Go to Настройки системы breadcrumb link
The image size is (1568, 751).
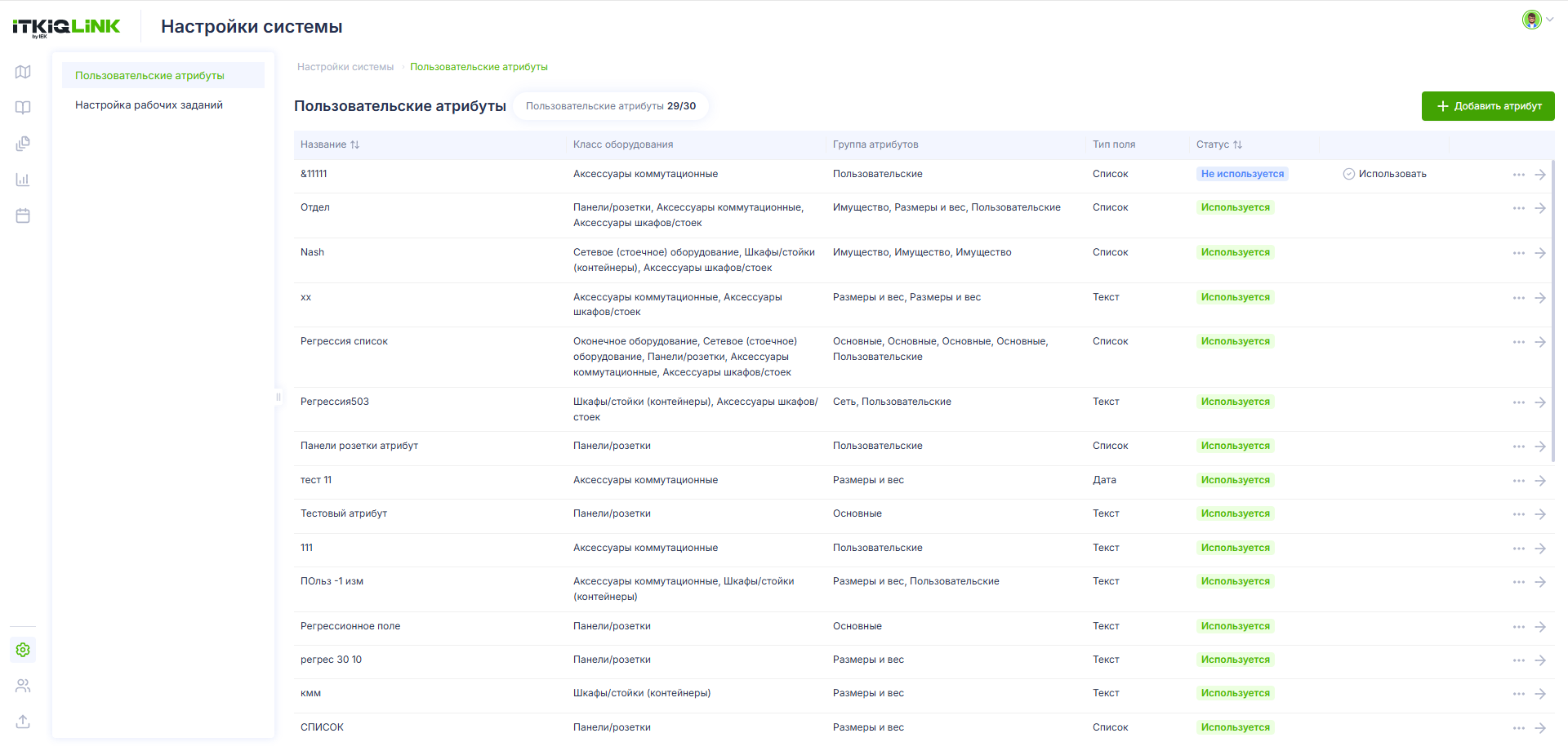[x=345, y=67]
